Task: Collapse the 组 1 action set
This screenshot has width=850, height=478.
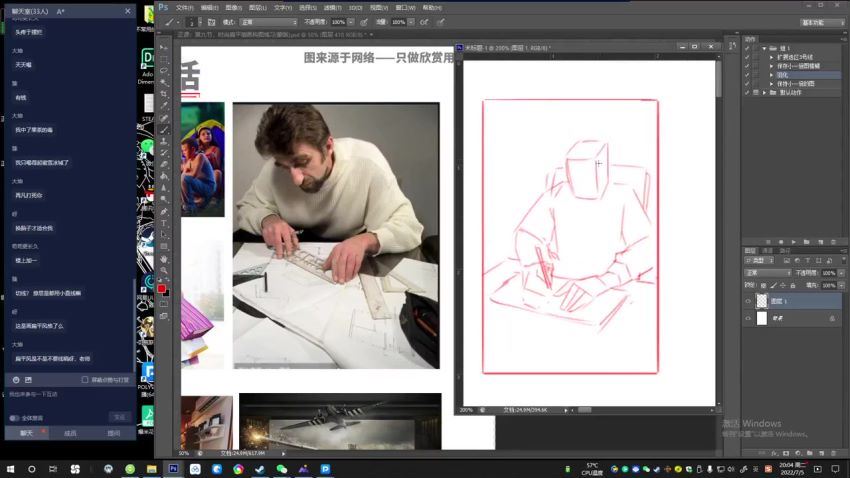Action: tap(764, 48)
